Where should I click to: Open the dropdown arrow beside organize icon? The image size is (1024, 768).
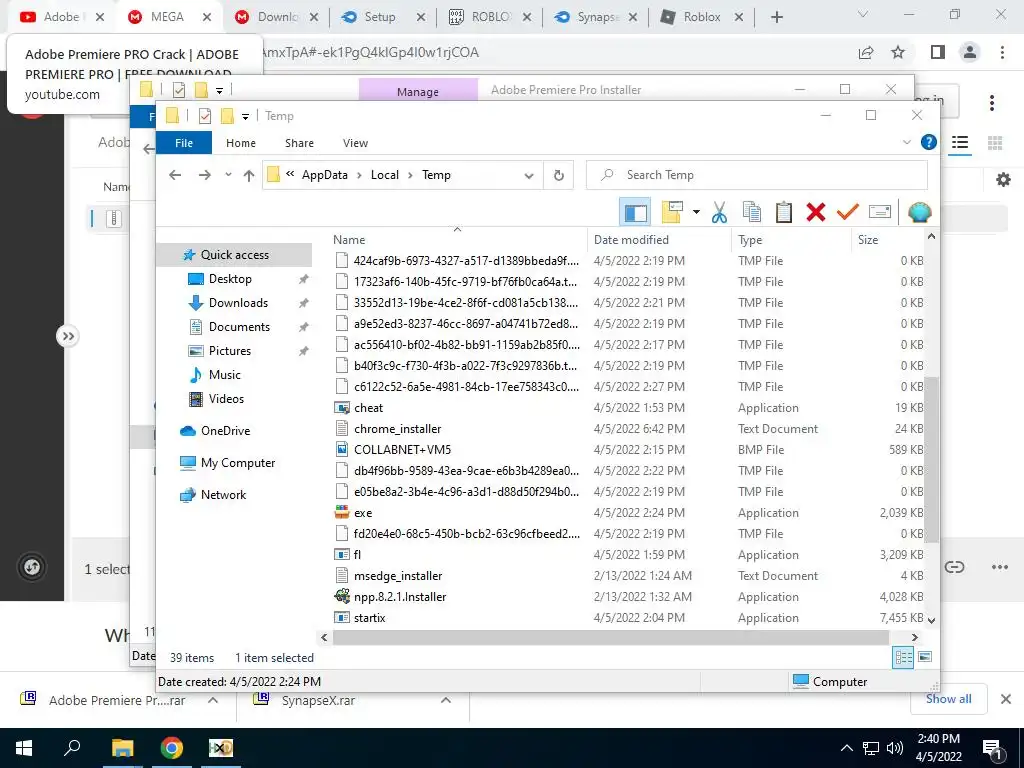696,212
